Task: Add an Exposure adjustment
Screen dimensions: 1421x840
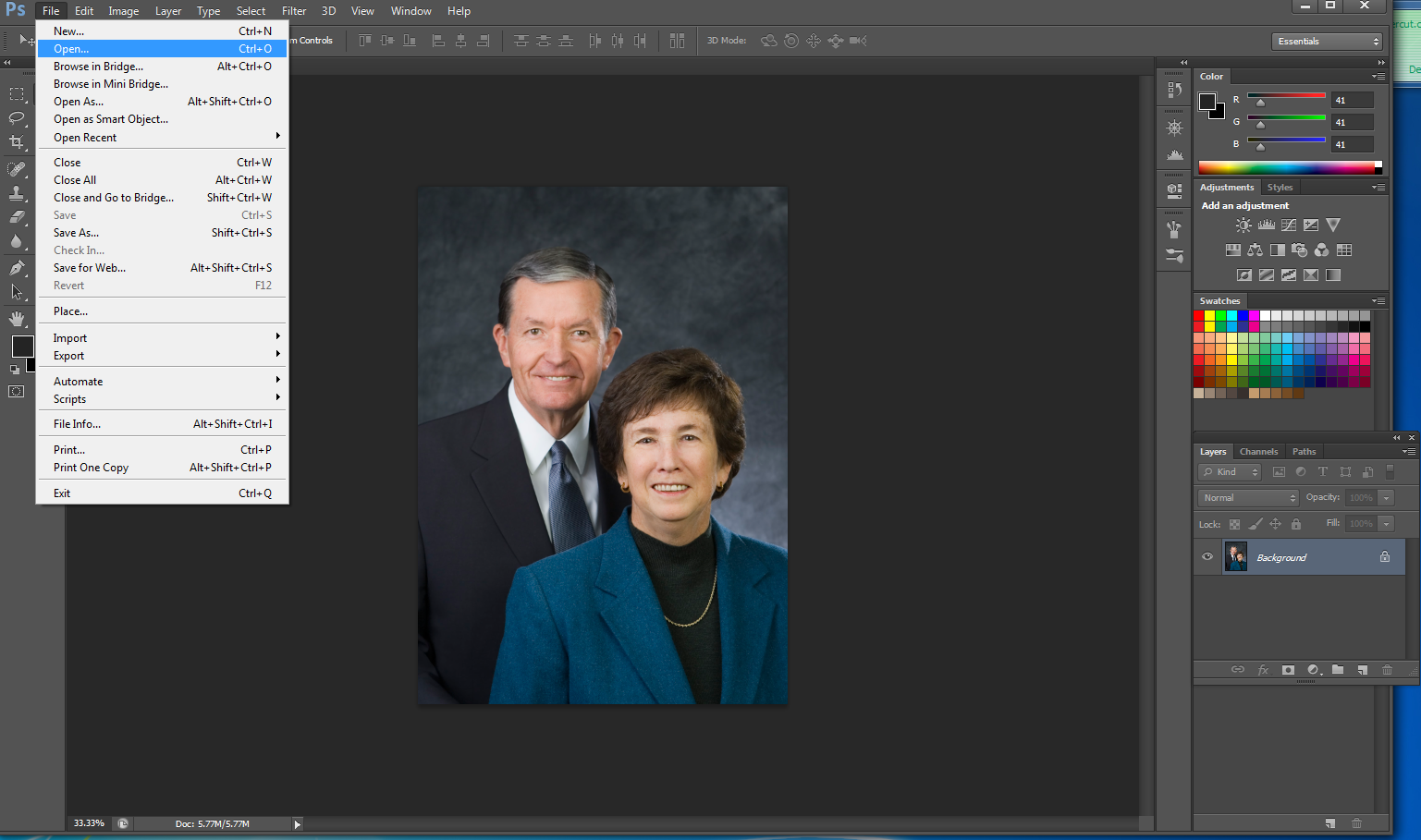Action: point(1311,225)
